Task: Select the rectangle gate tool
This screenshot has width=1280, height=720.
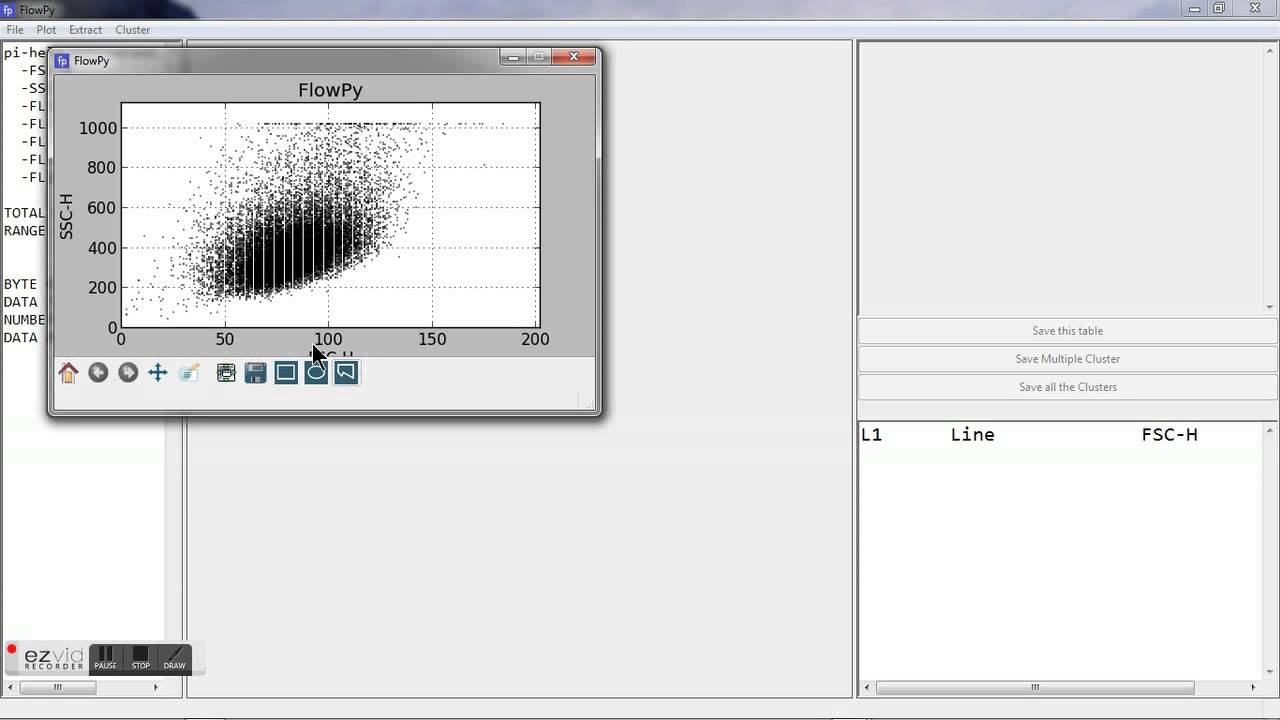Action: tap(286, 373)
